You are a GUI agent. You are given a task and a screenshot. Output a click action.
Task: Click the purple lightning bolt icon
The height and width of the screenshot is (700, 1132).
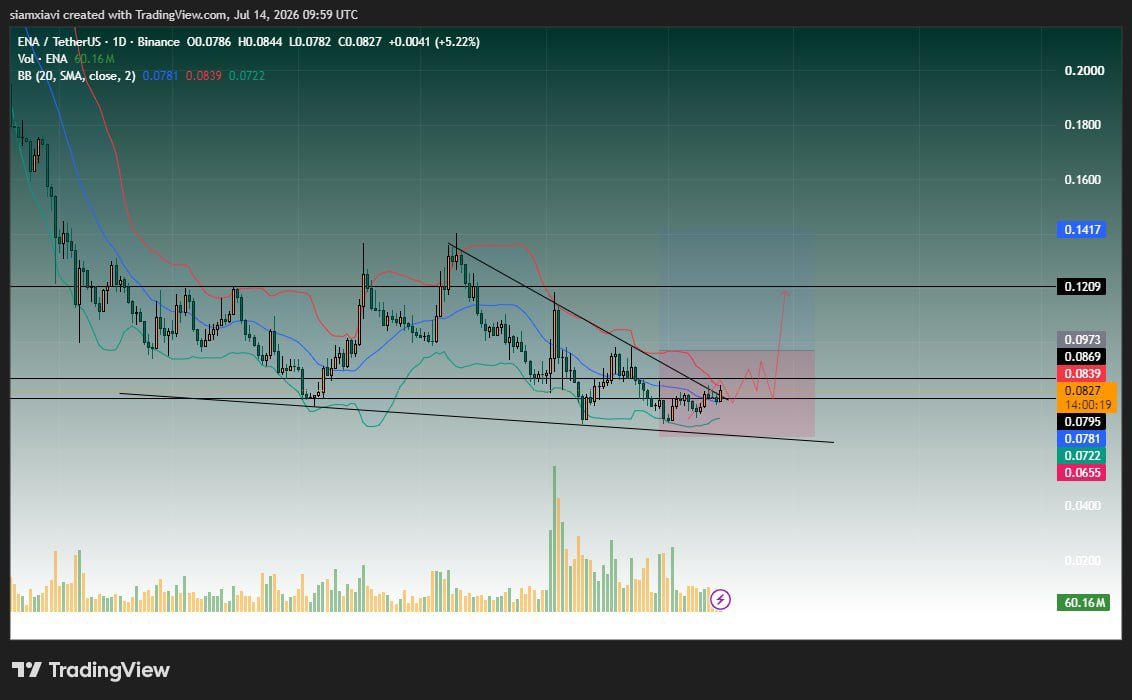pos(720,599)
